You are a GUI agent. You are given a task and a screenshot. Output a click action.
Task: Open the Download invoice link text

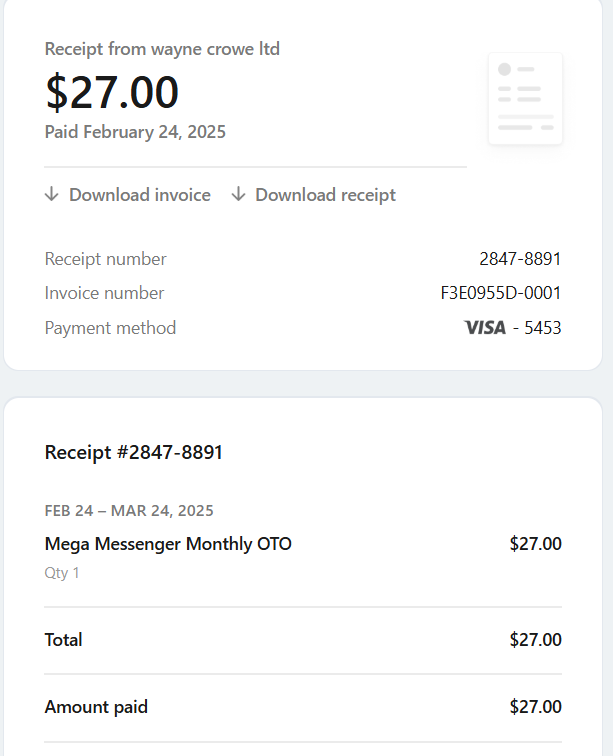click(x=139, y=195)
